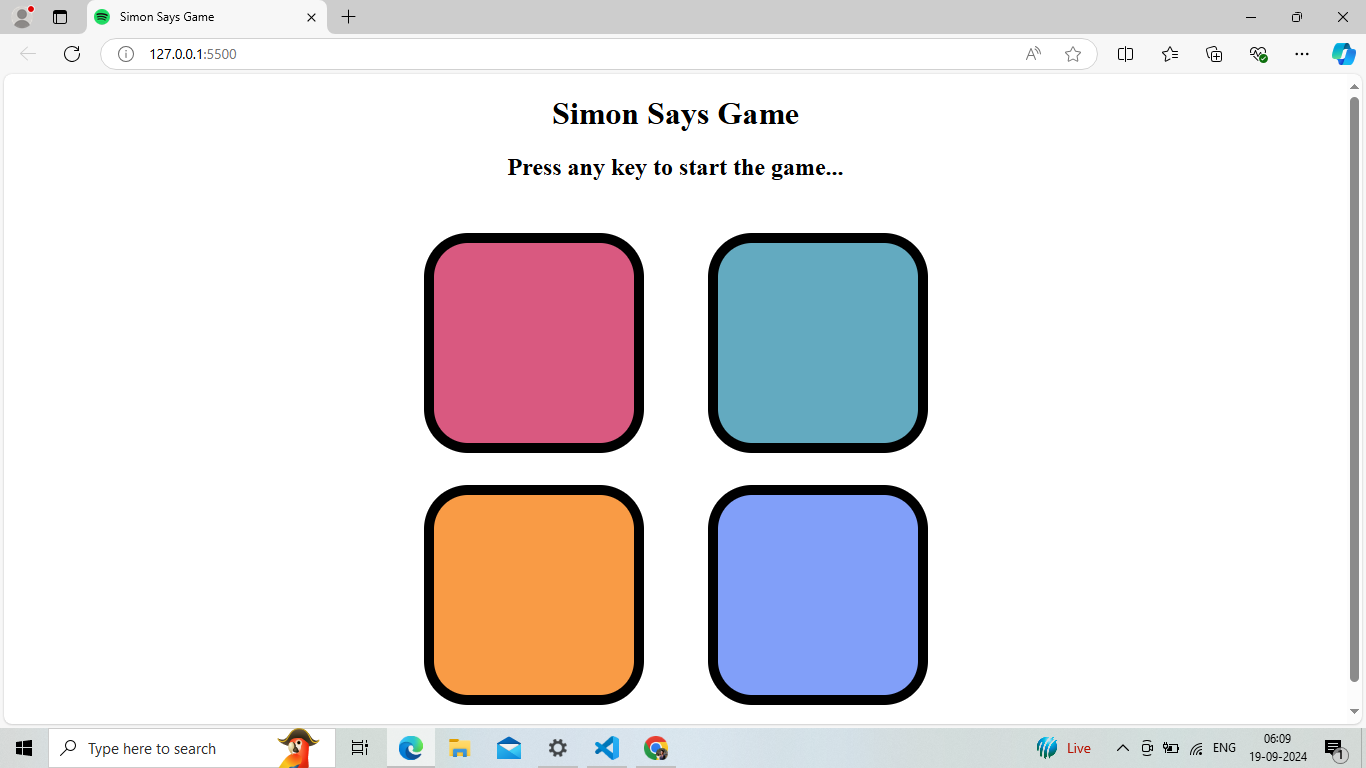Click the pink Simon game square

(534, 342)
